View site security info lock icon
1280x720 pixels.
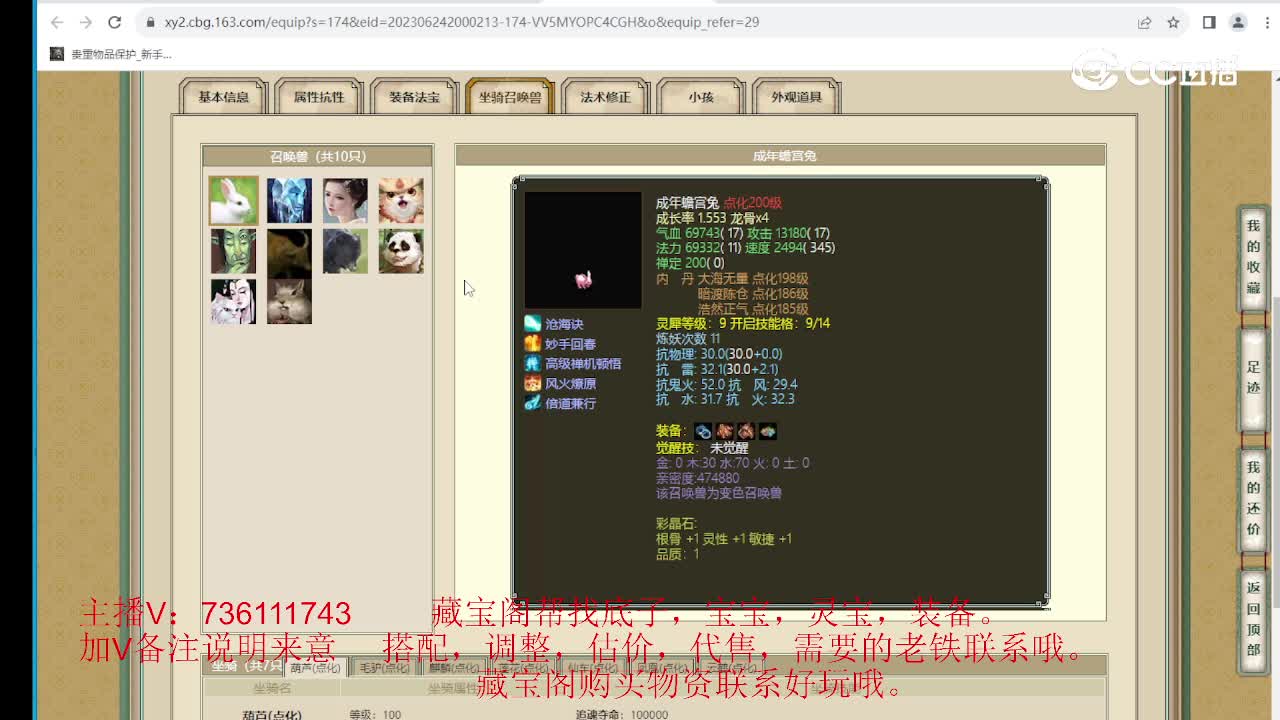[150, 22]
